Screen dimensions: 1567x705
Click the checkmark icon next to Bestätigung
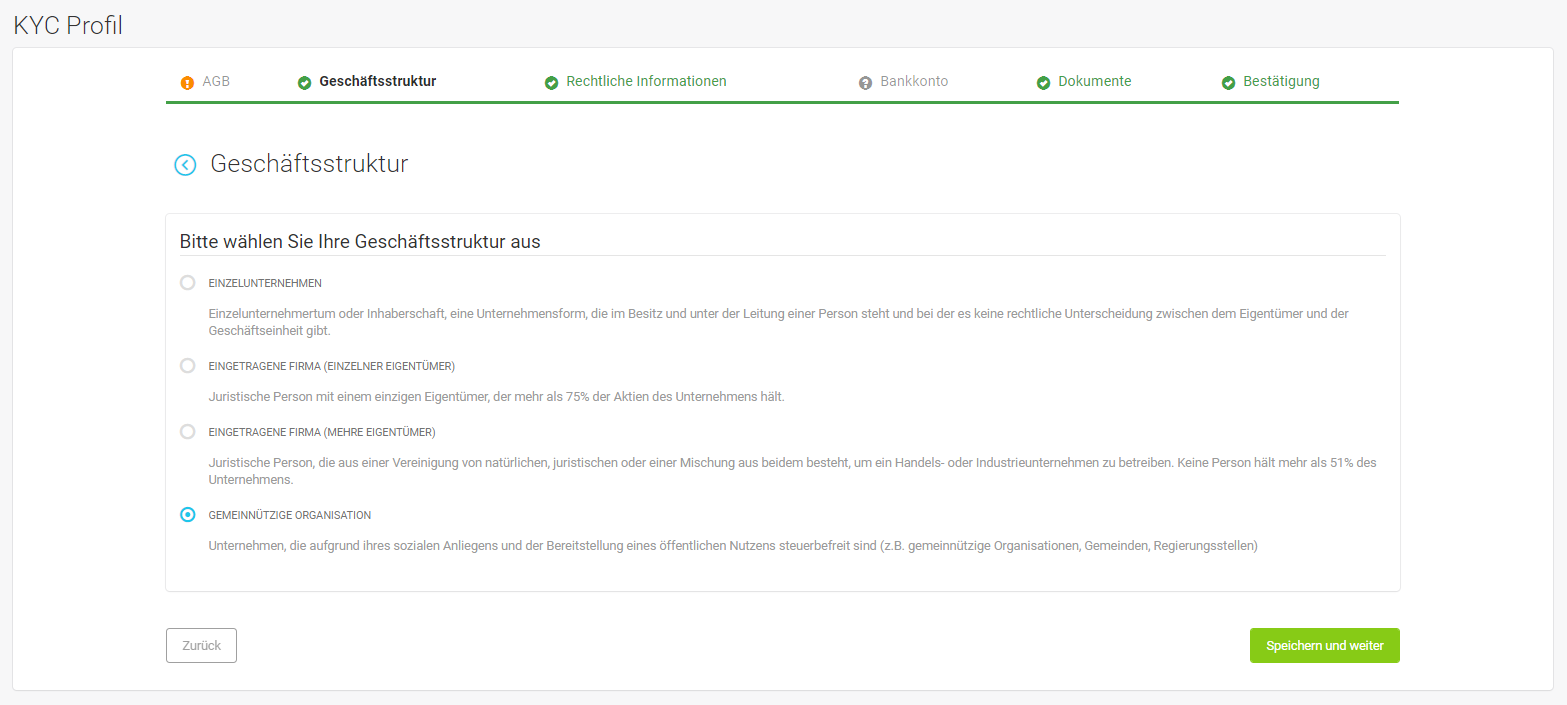tap(1228, 81)
